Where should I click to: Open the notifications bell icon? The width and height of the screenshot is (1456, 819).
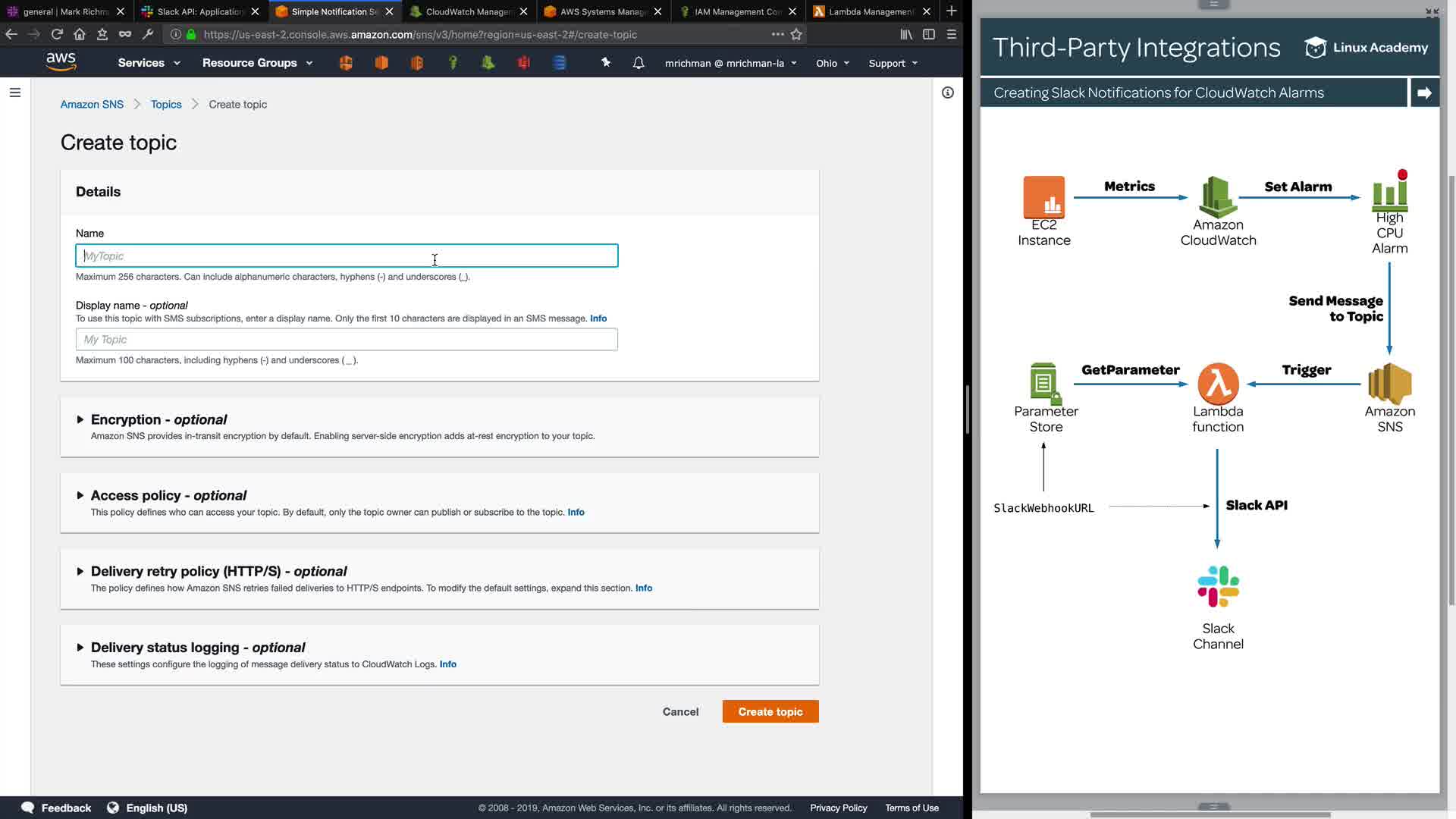tap(639, 63)
